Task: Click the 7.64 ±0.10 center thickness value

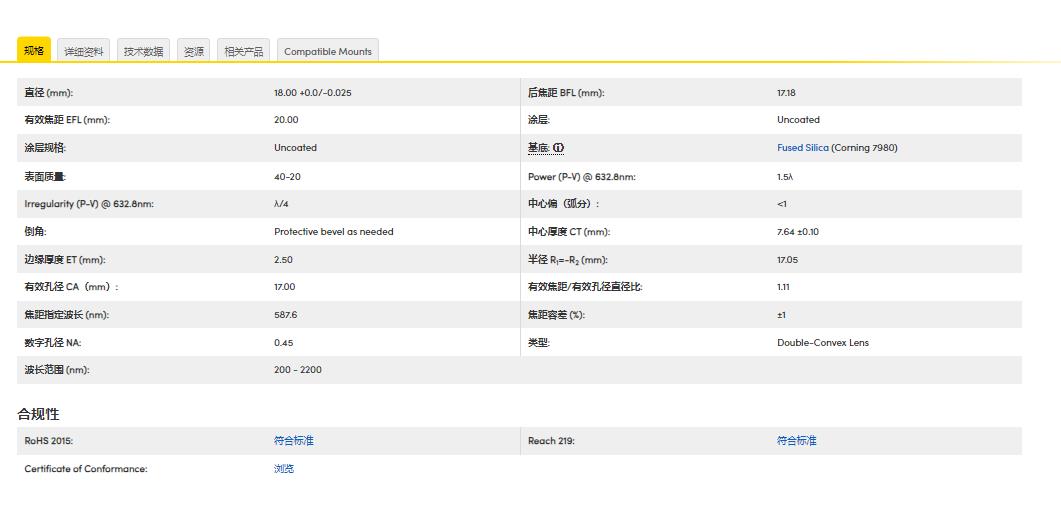Action: [x=797, y=232]
